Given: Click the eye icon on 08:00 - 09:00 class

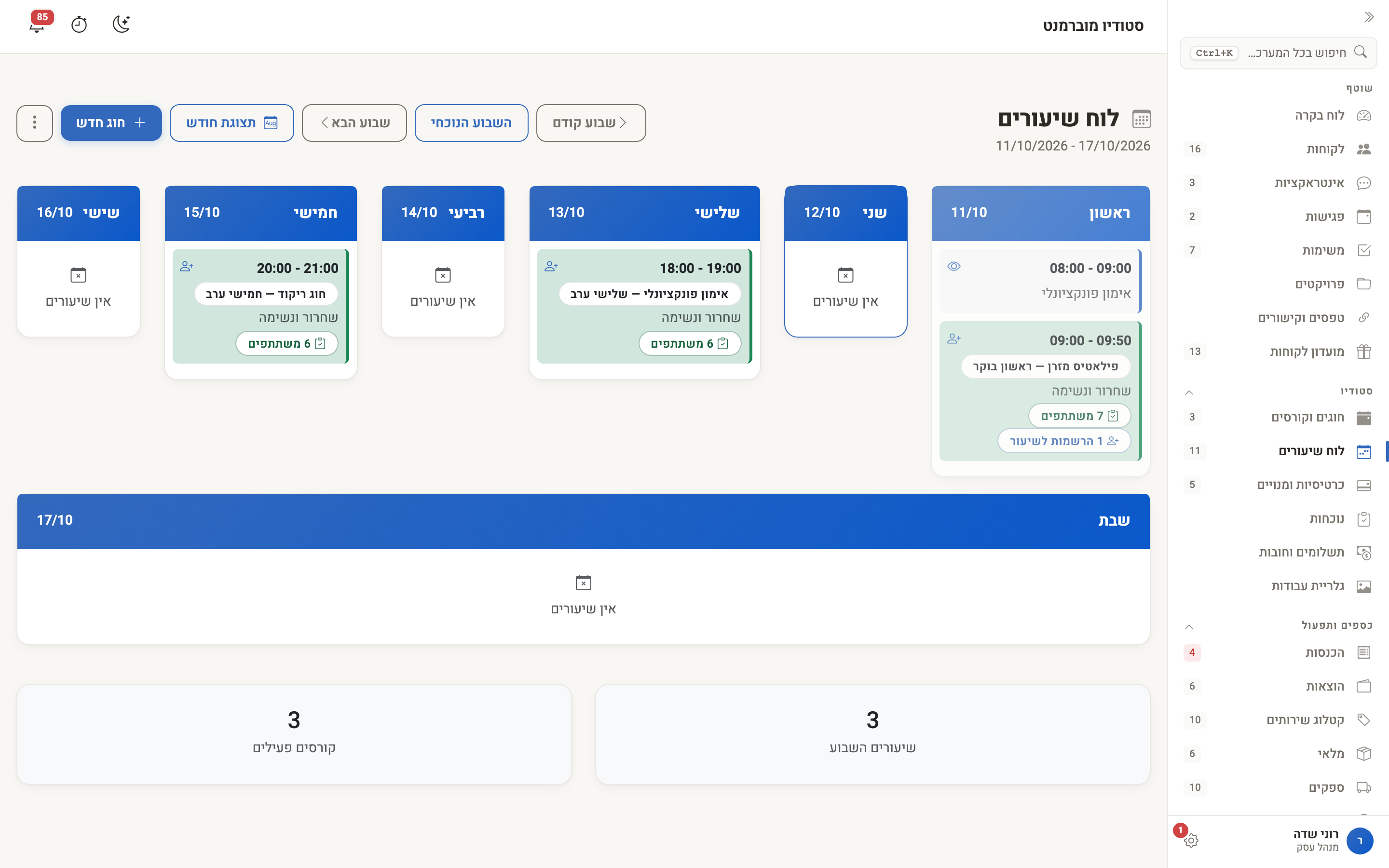Looking at the screenshot, I should pos(954,266).
